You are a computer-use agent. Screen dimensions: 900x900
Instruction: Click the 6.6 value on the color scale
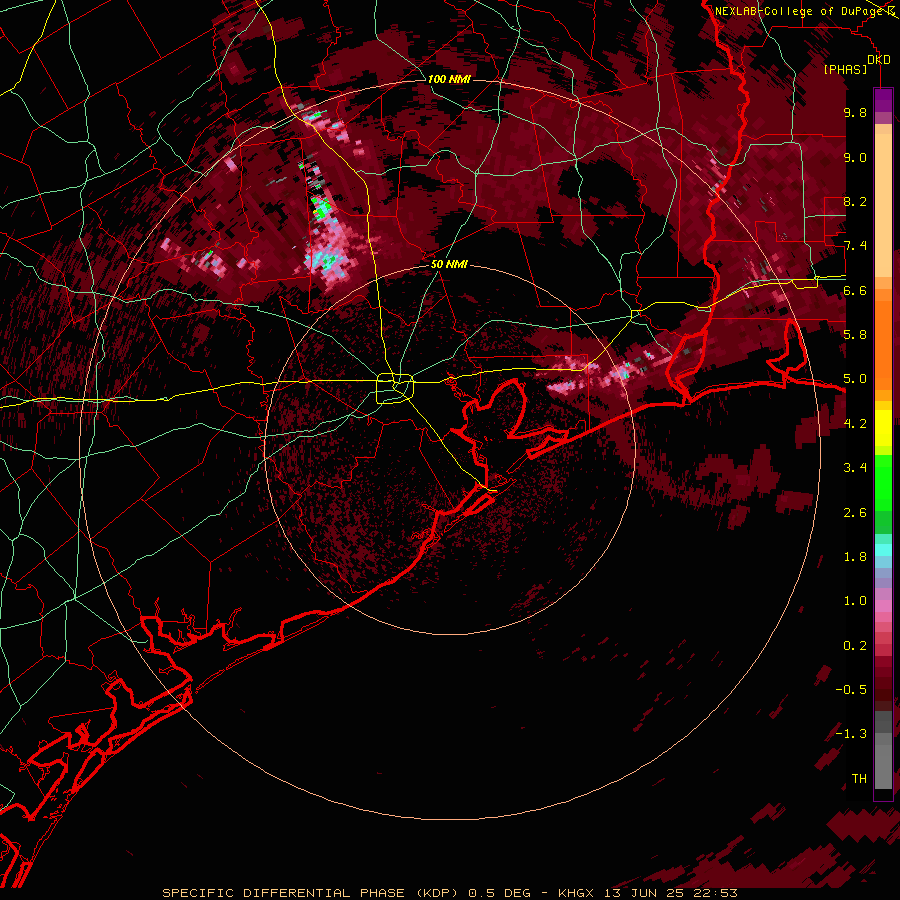click(x=855, y=290)
